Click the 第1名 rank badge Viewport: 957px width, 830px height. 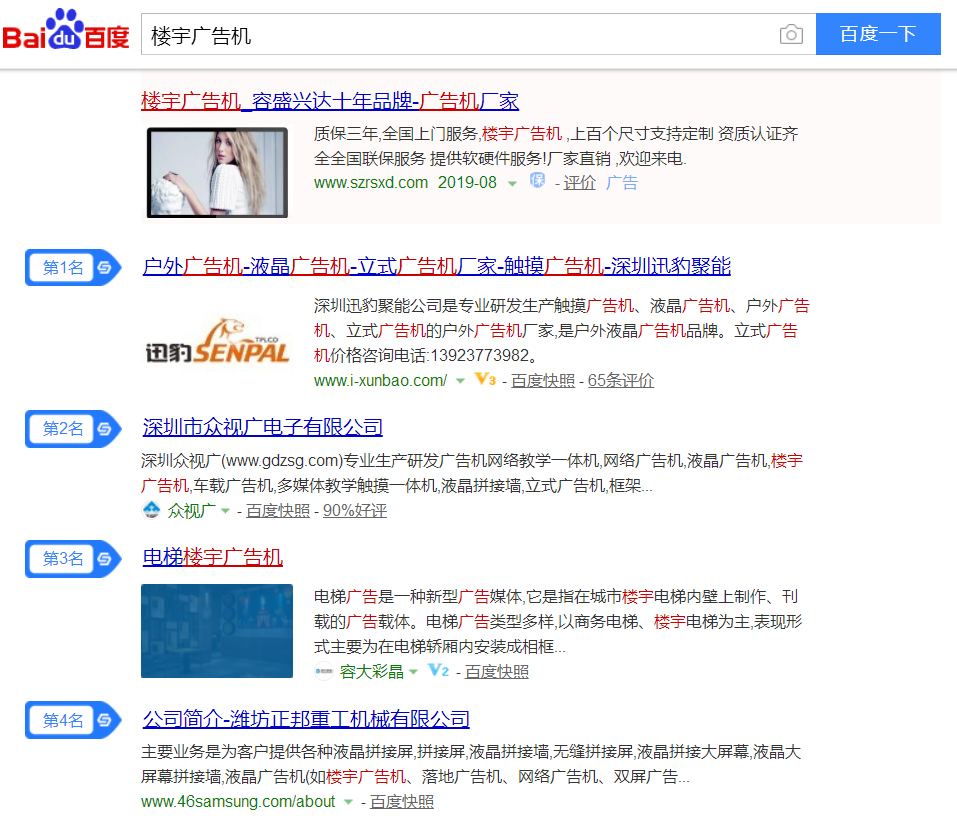click(73, 267)
